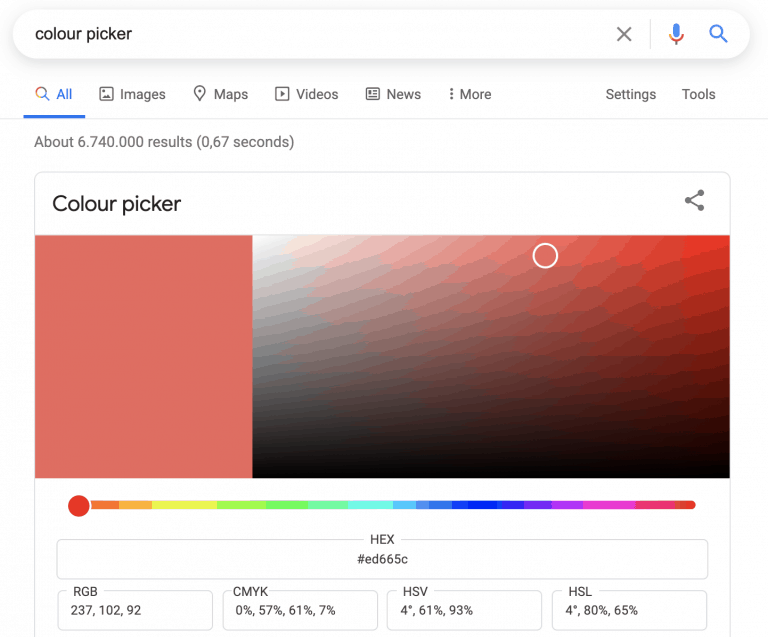768x637 pixels.
Task: Open the Images results tab
Action: pos(132,94)
